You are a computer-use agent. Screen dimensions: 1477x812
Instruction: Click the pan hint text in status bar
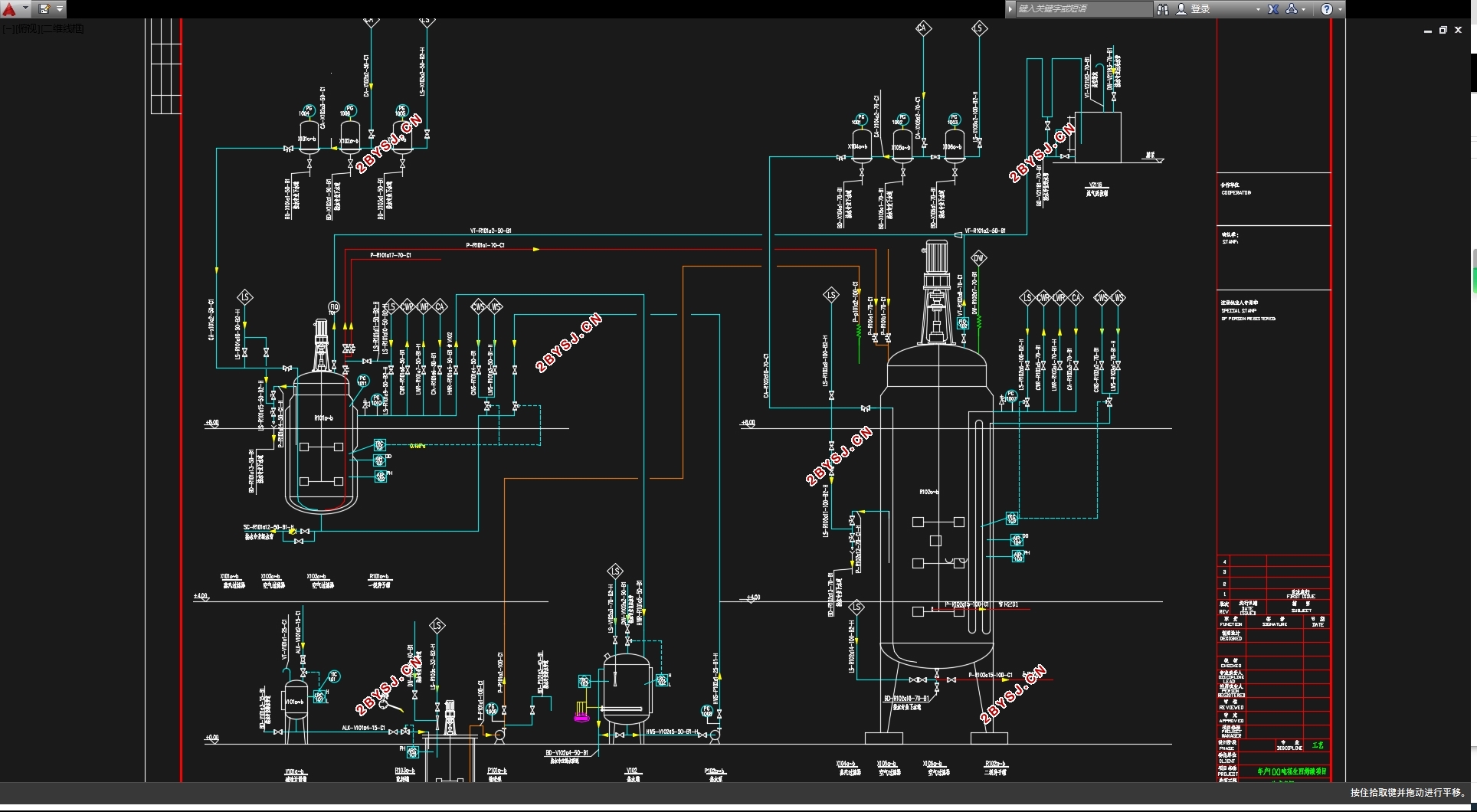tap(1407, 793)
